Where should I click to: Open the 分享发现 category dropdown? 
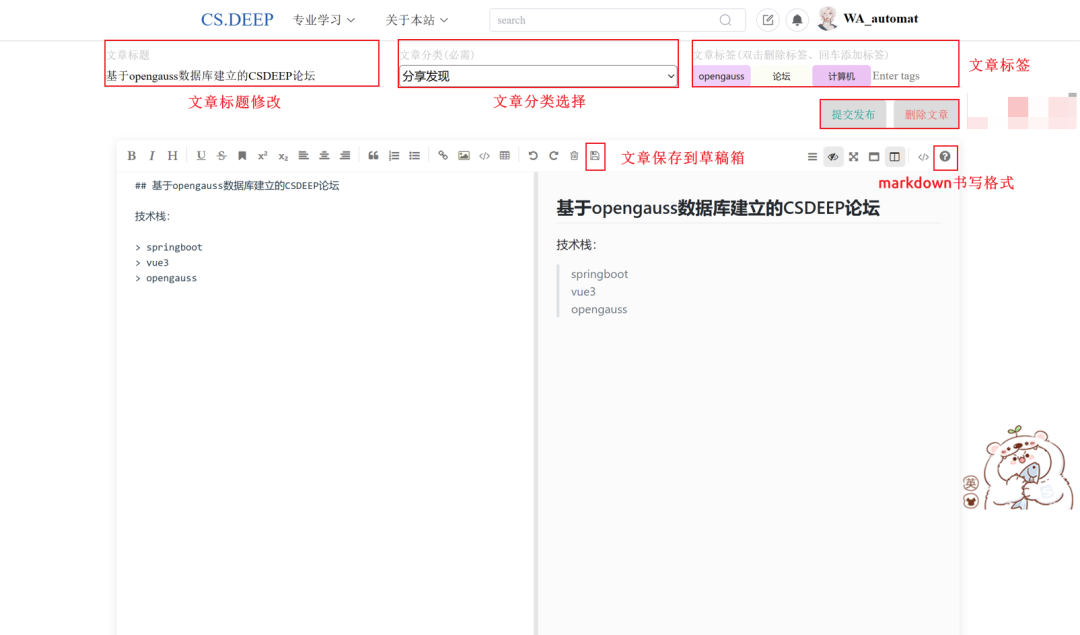tap(538, 76)
